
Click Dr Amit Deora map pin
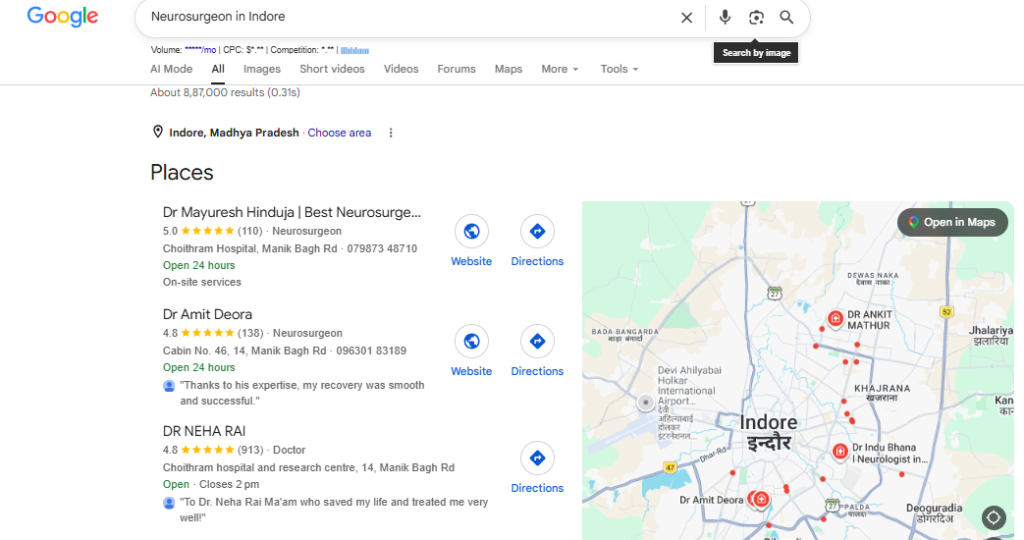pyautogui.click(x=761, y=500)
